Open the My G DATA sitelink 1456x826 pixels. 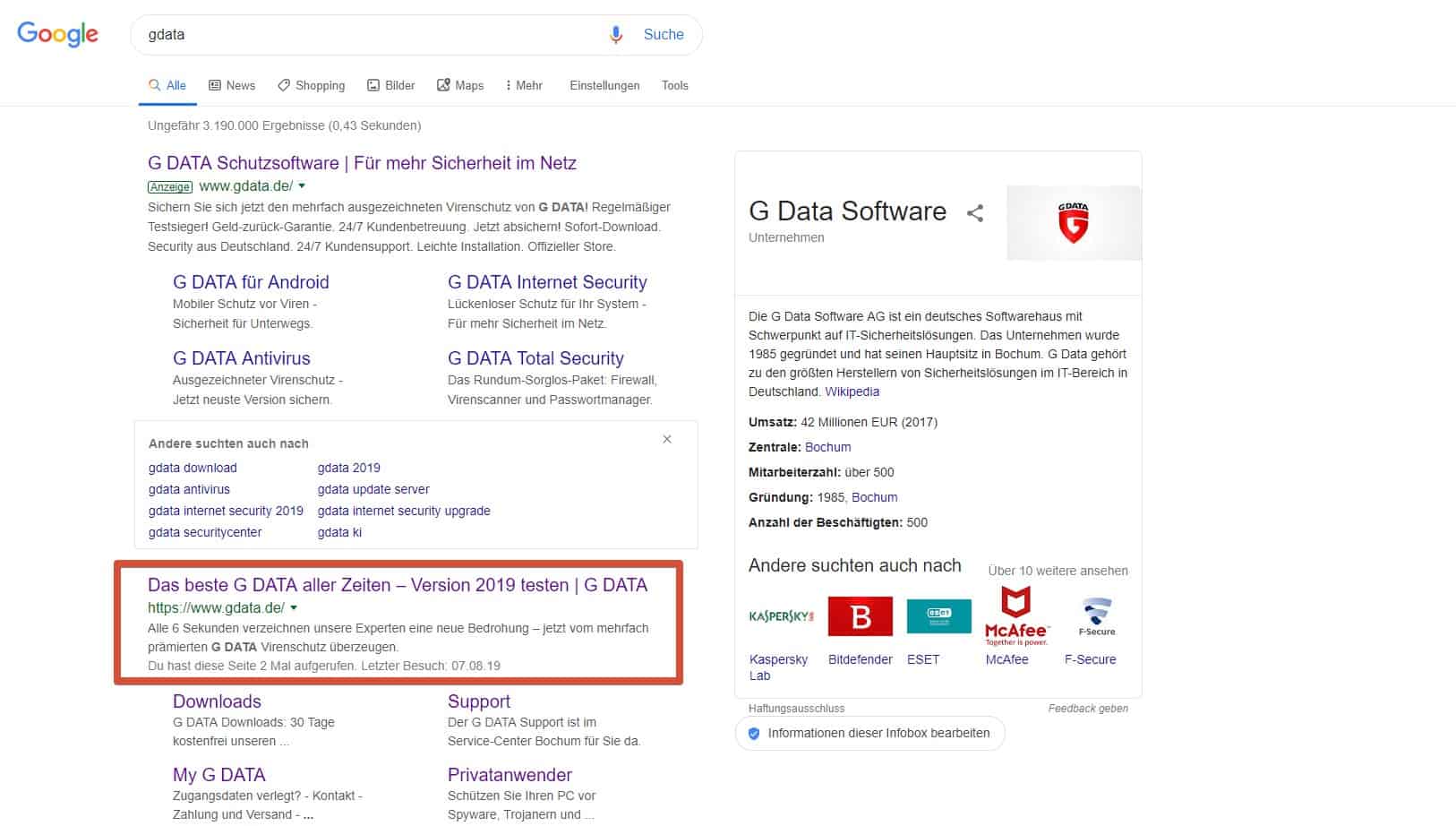point(219,775)
